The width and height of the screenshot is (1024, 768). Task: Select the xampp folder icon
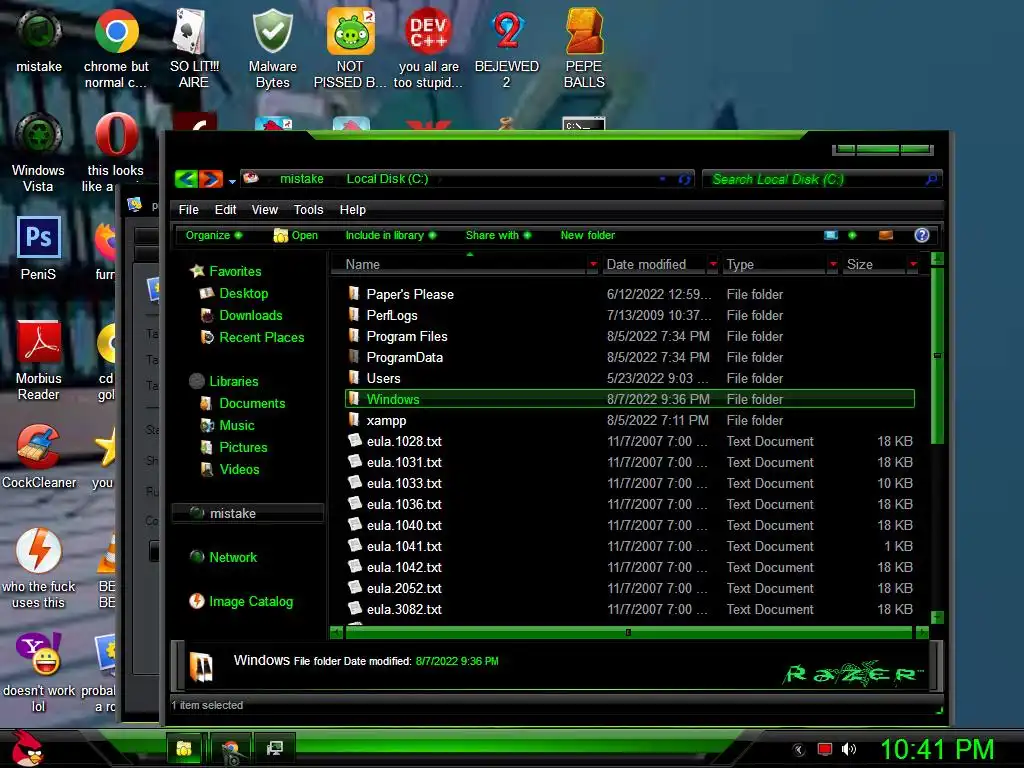click(354, 419)
